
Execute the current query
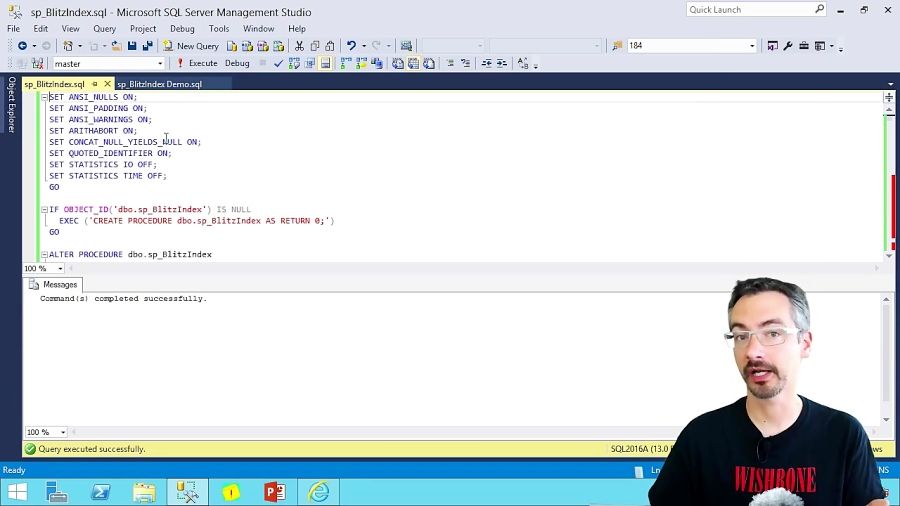click(x=197, y=63)
